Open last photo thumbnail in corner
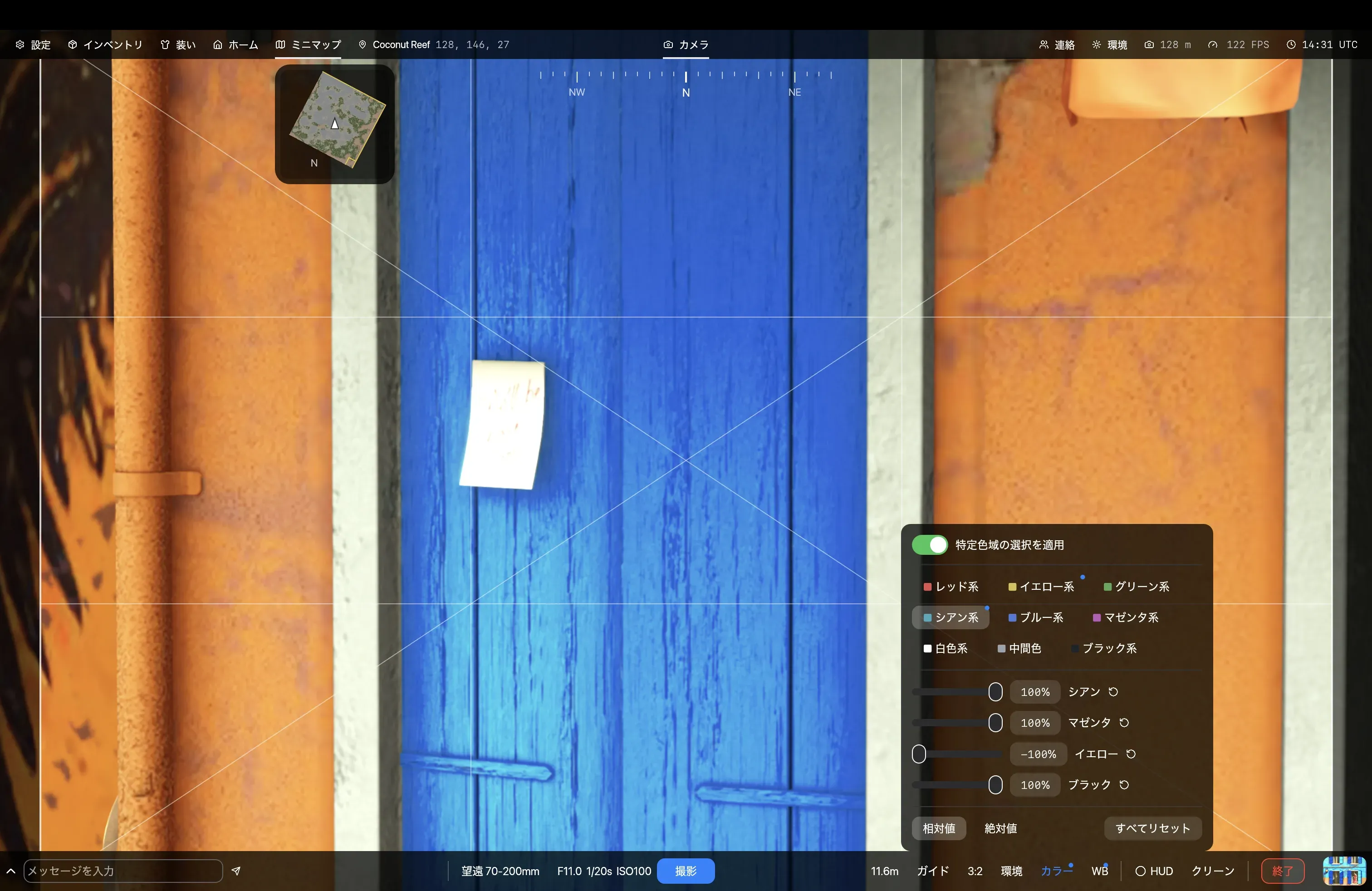Screen dimensions: 1372x891 click(x=1344, y=871)
